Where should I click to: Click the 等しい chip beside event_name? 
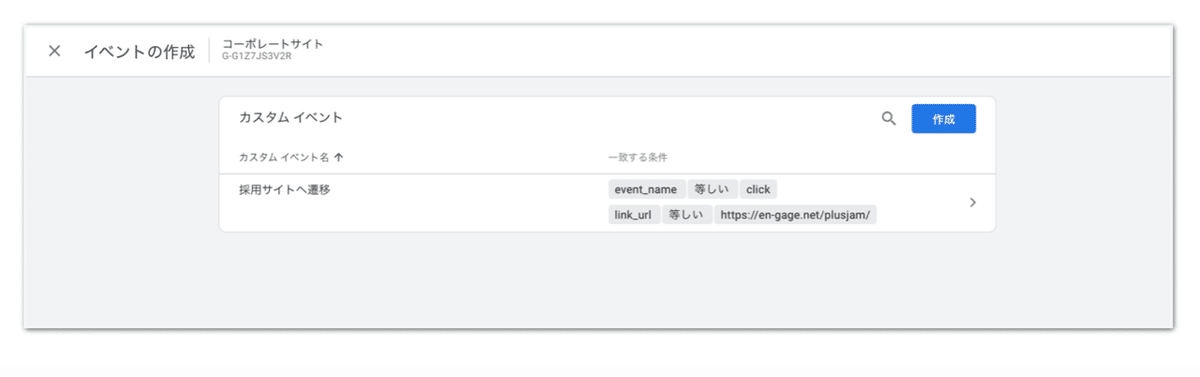point(712,189)
